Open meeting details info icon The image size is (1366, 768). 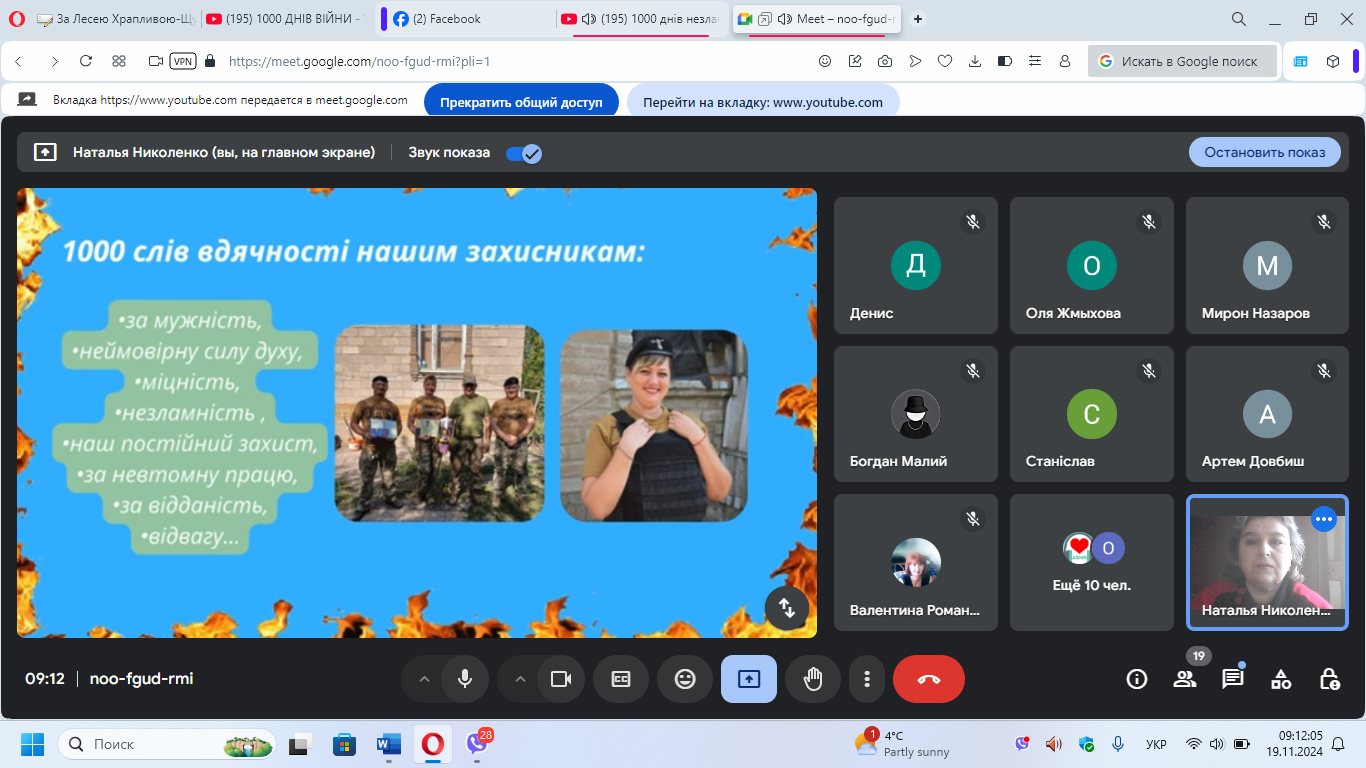point(1137,679)
